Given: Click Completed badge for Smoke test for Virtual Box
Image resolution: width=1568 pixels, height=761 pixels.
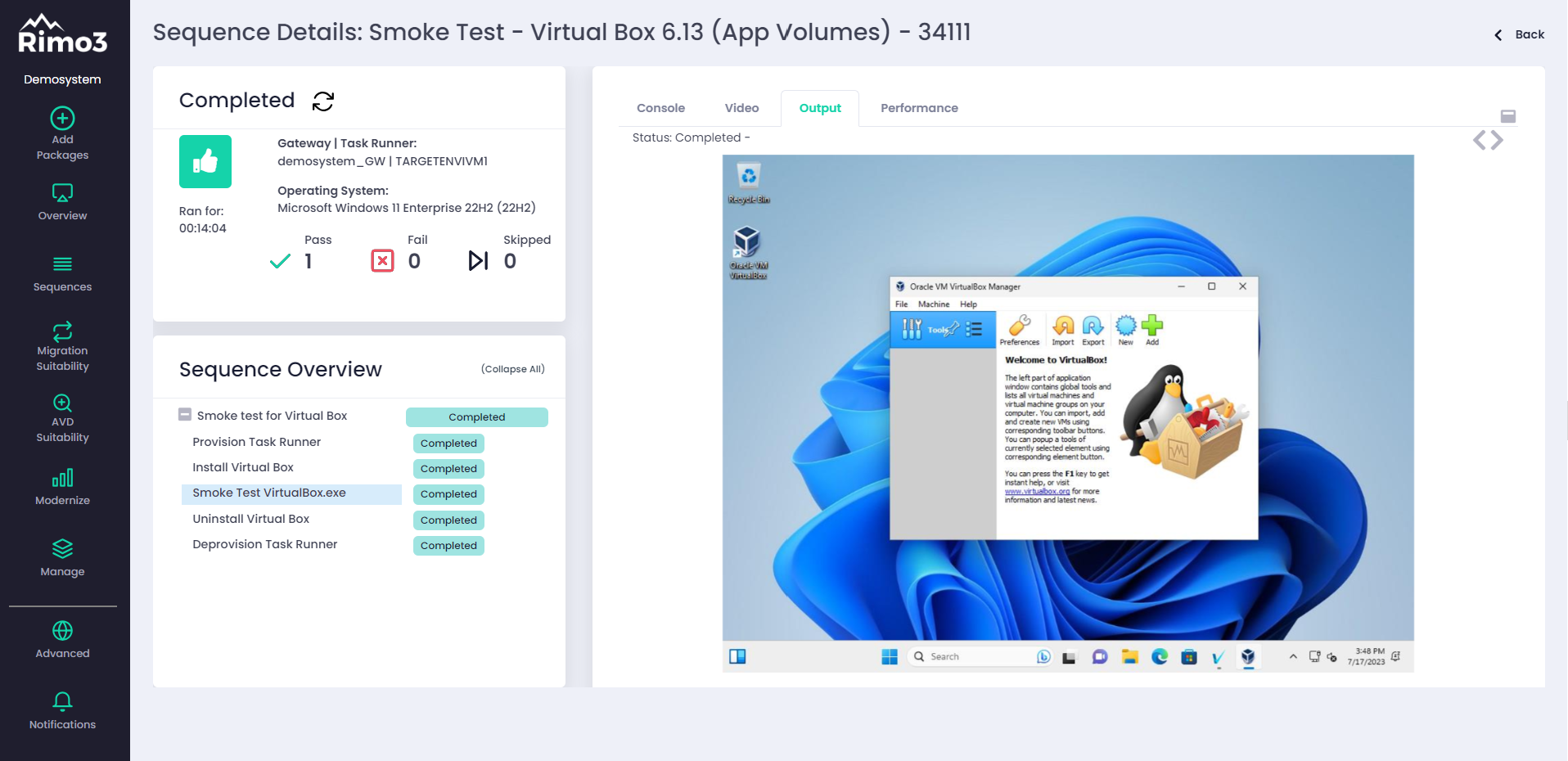Looking at the screenshot, I should tap(477, 417).
